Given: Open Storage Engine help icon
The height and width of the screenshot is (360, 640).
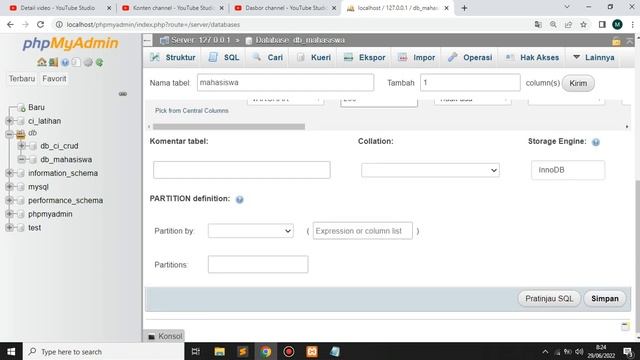Looking at the screenshot, I should pos(596,142).
